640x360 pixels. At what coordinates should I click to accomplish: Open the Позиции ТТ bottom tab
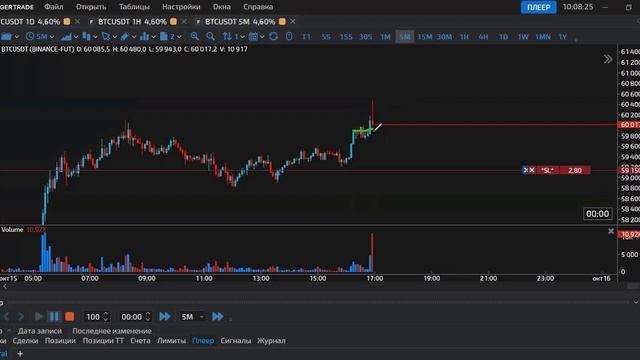(103, 340)
